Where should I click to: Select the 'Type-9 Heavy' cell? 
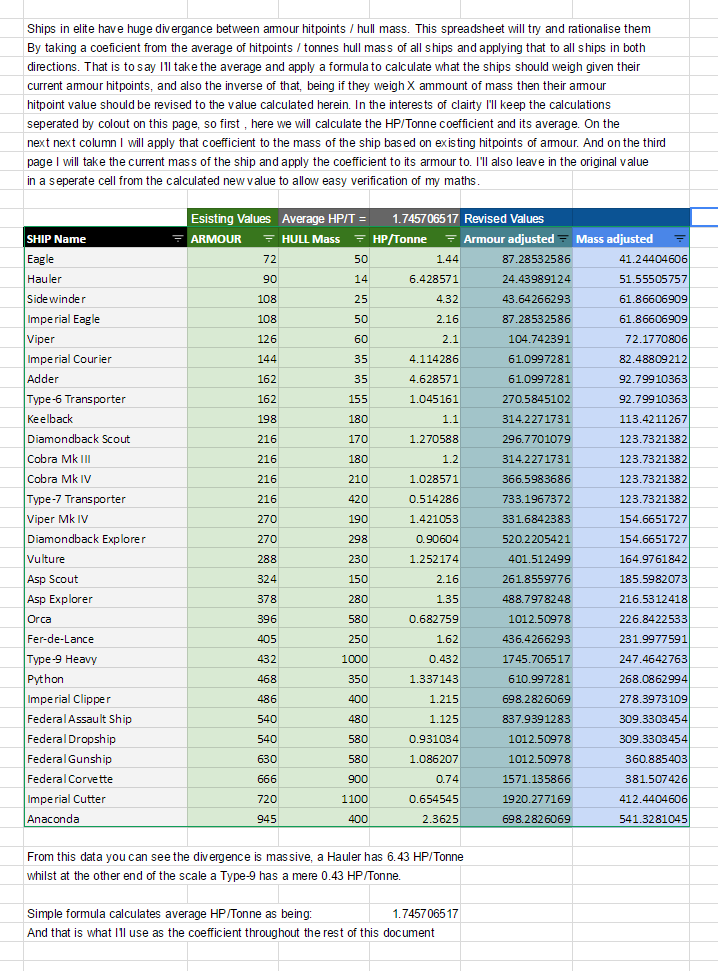106,659
